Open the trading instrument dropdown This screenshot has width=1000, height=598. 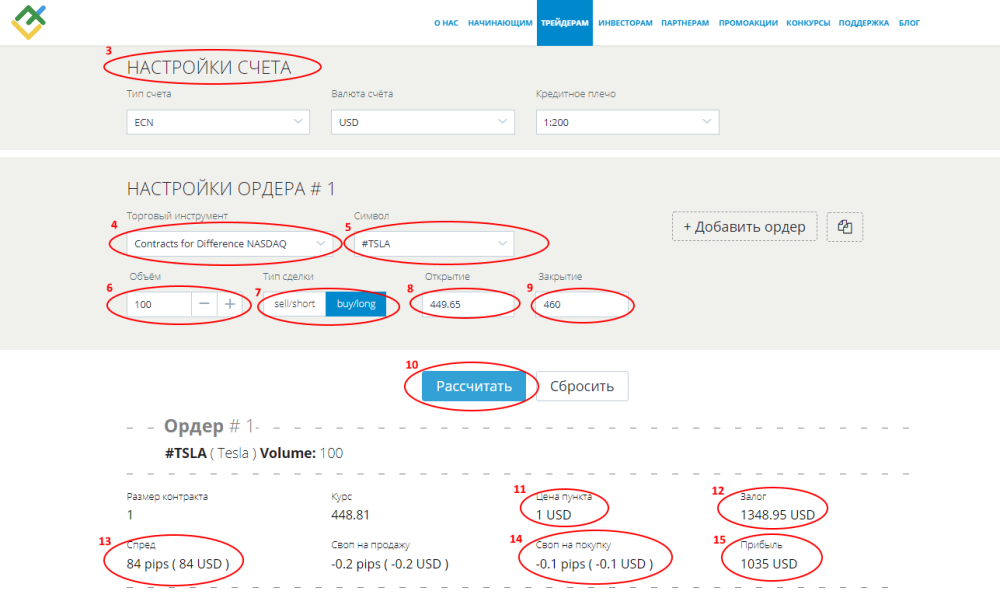[230, 244]
